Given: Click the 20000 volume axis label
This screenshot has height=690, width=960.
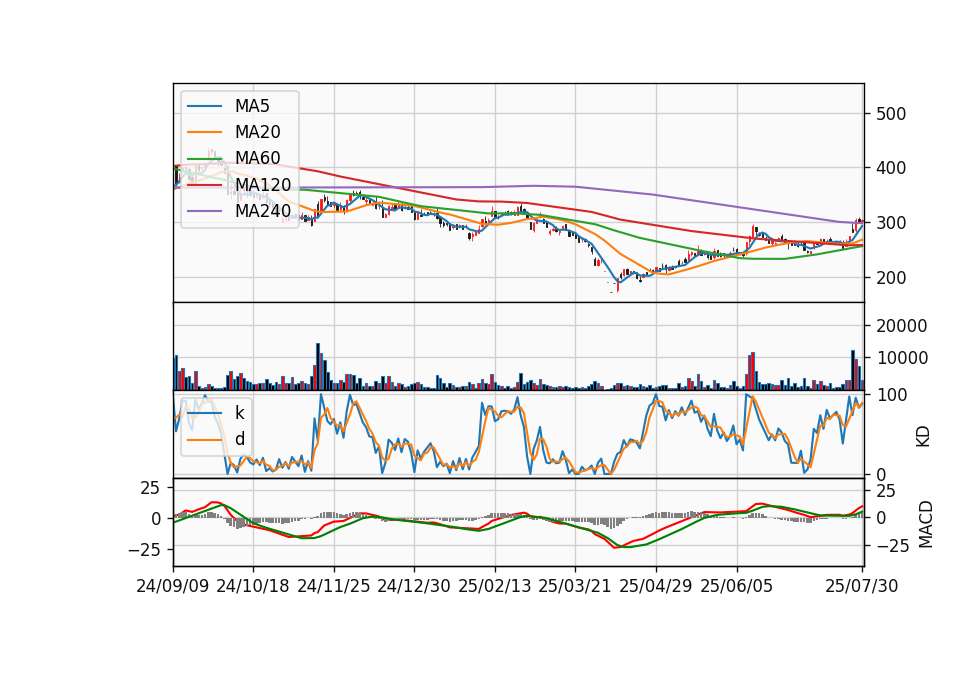Looking at the screenshot, I should [902, 326].
